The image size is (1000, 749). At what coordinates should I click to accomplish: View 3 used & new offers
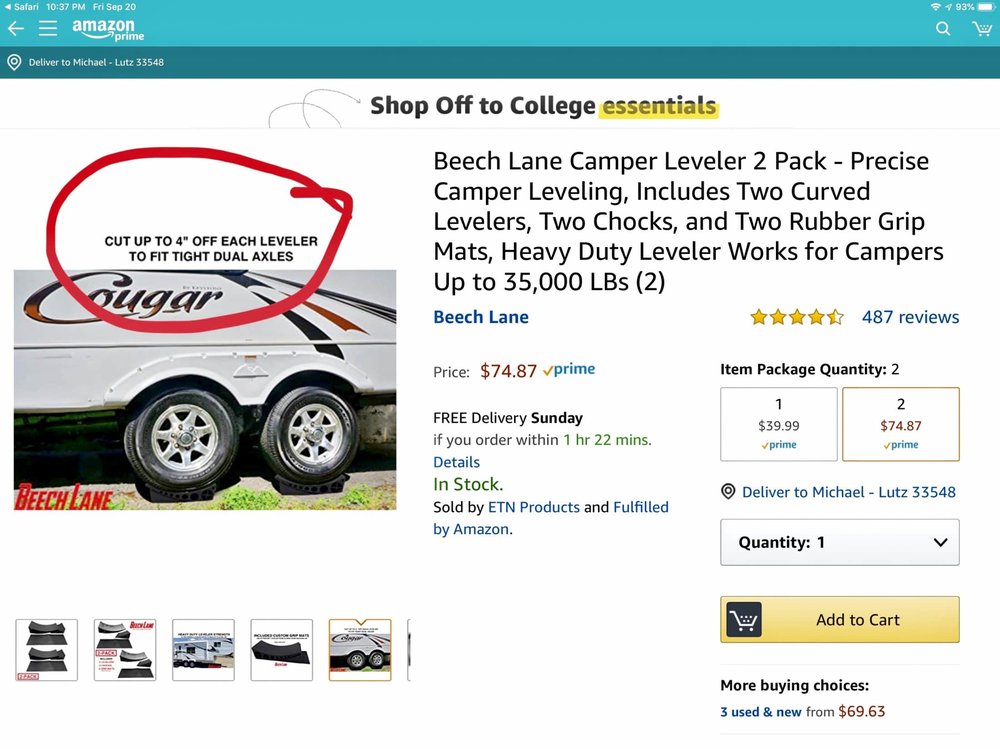point(761,712)
